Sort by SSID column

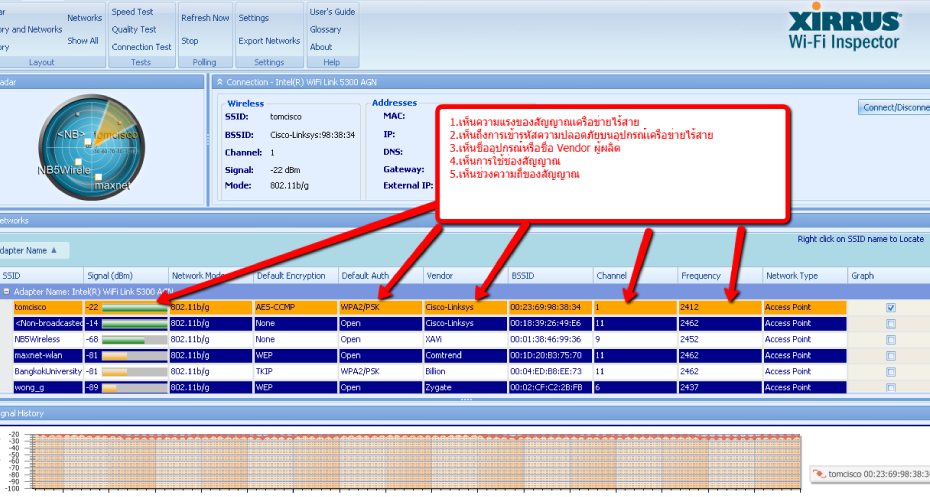tap(42, 276)
